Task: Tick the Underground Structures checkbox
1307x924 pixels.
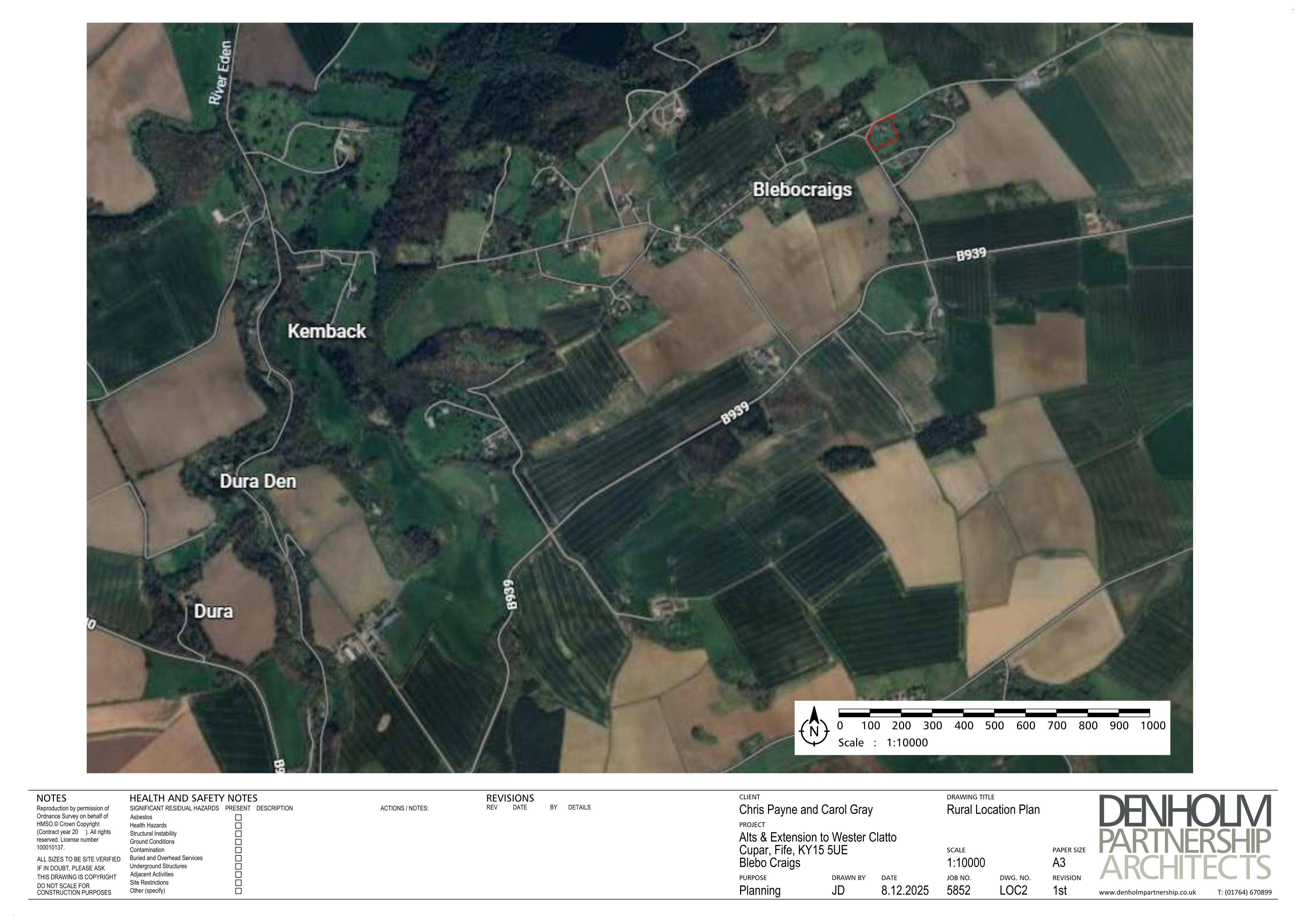Action: [238, 867]
